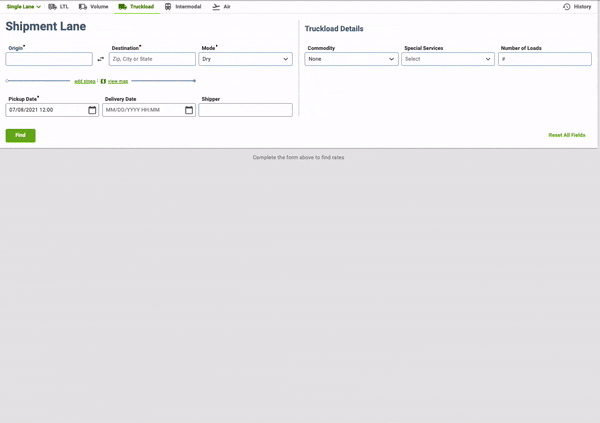Switch to the Truckload tab

tap(135, 7)
